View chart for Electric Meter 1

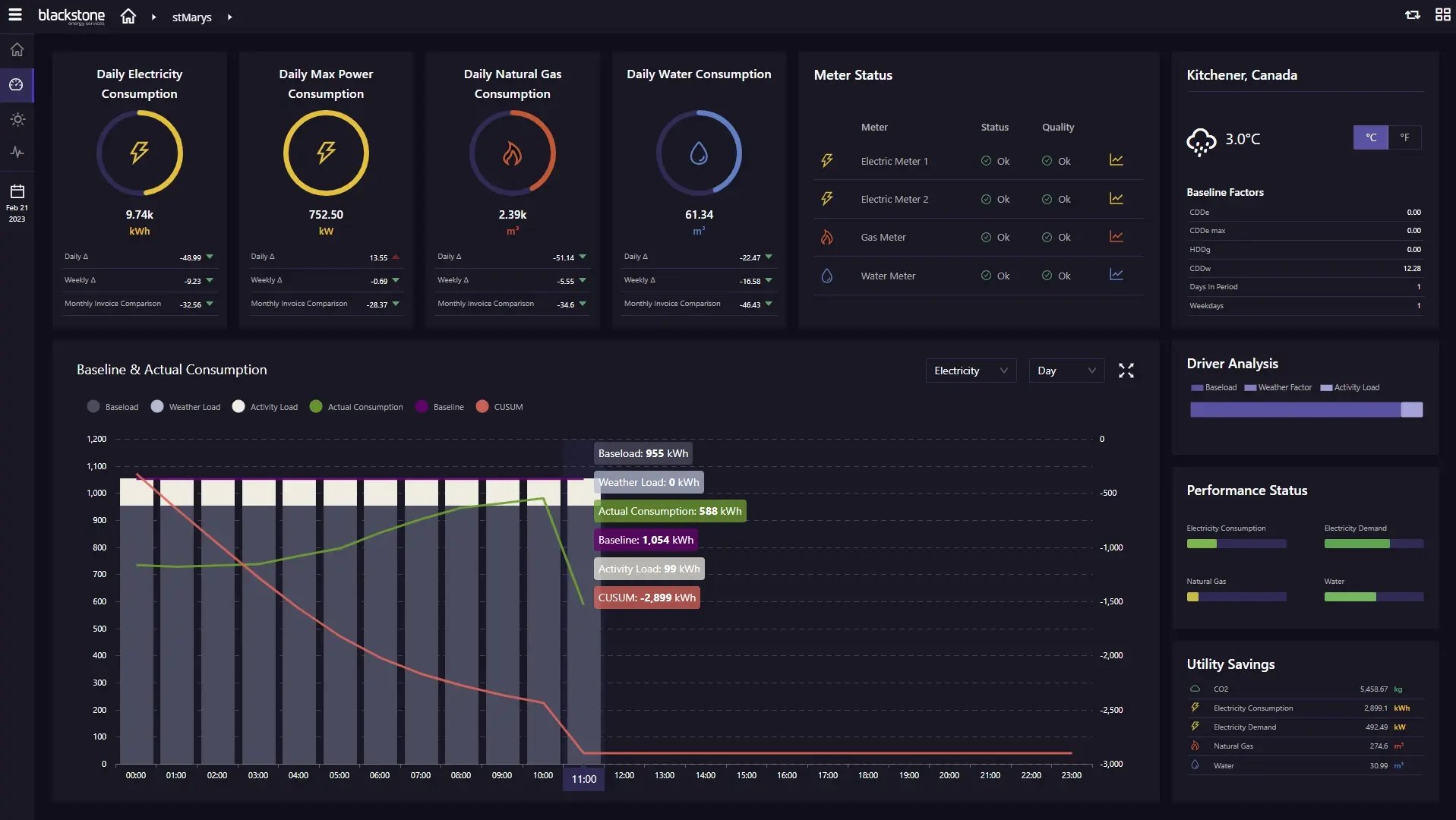tap(1116, 160)
